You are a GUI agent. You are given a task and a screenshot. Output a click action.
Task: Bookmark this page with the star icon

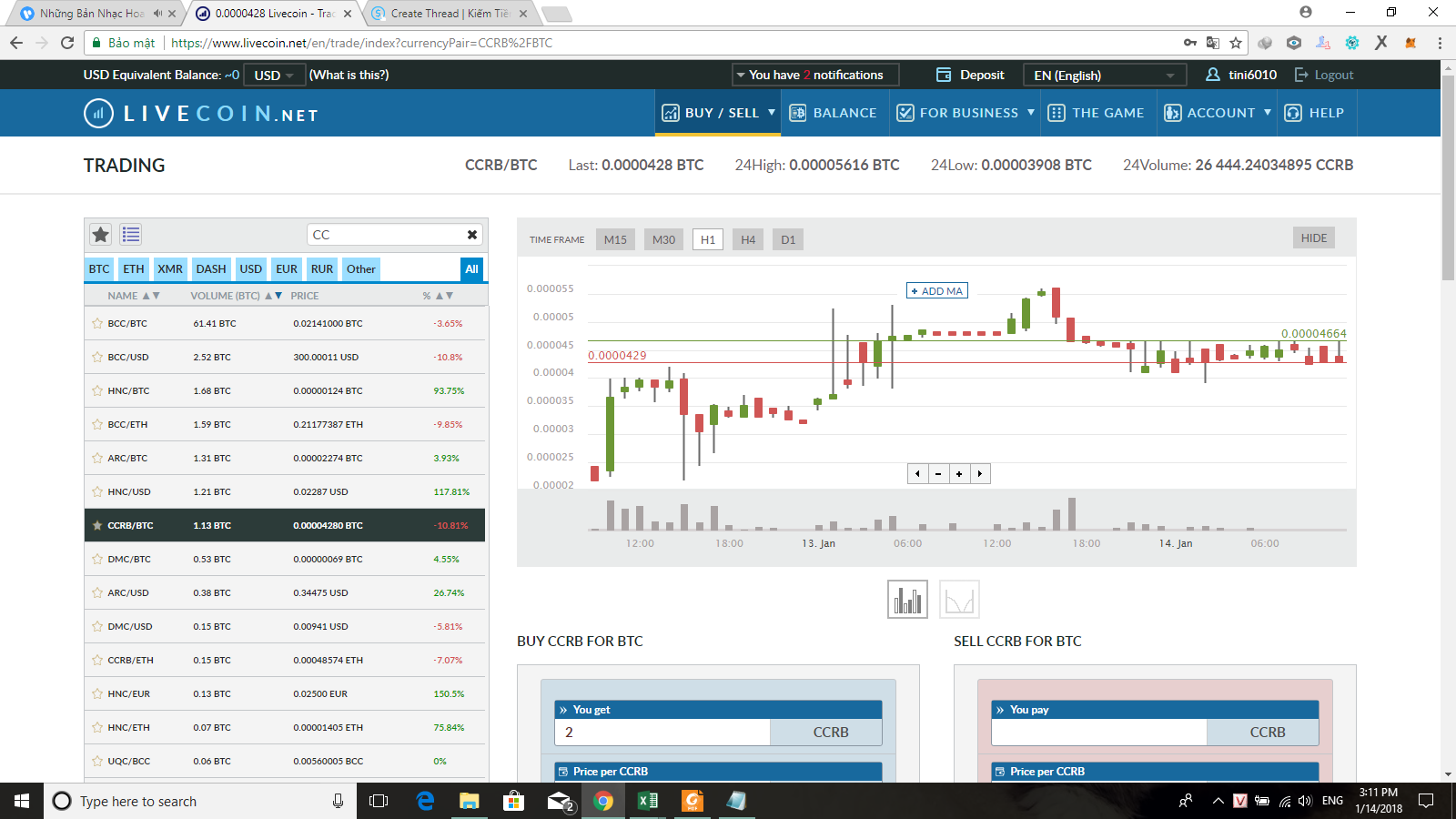[x=1236, y=43]
